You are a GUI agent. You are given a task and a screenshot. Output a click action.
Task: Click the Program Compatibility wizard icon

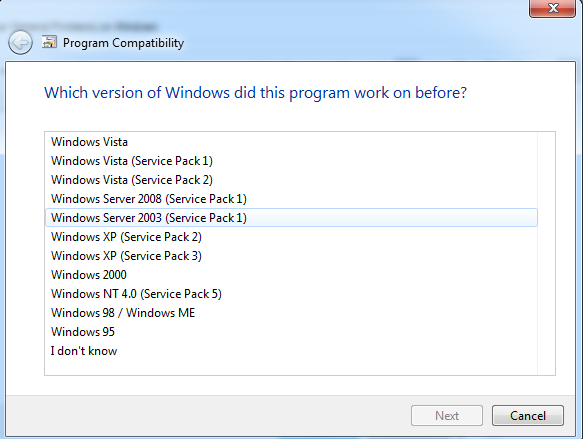pos(49,42)
